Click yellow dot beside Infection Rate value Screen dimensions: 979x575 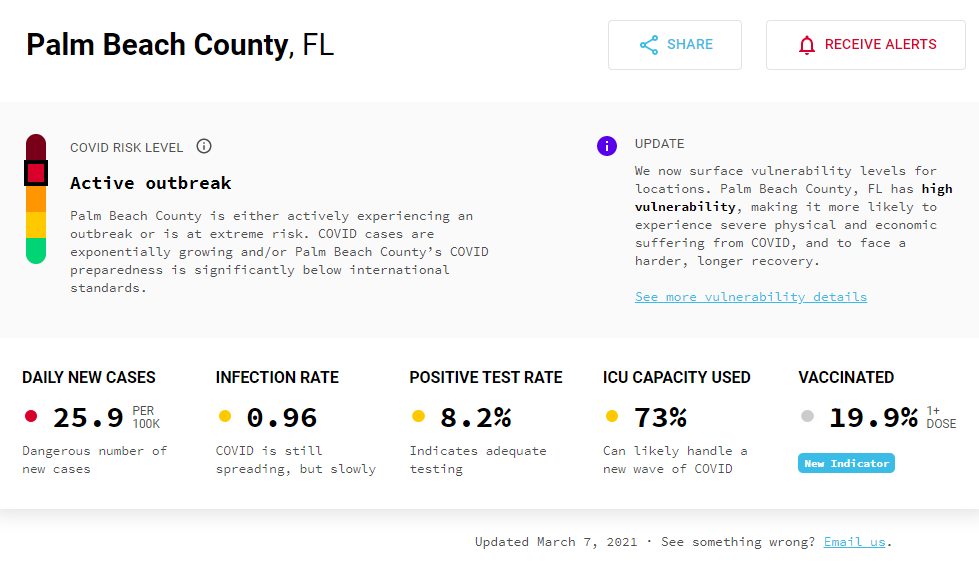click(x=225, y=416)
